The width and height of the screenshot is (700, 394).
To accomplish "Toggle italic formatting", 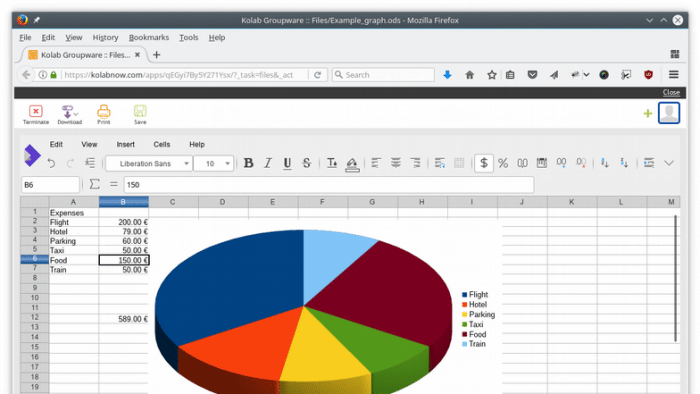I will click(268, 163).
